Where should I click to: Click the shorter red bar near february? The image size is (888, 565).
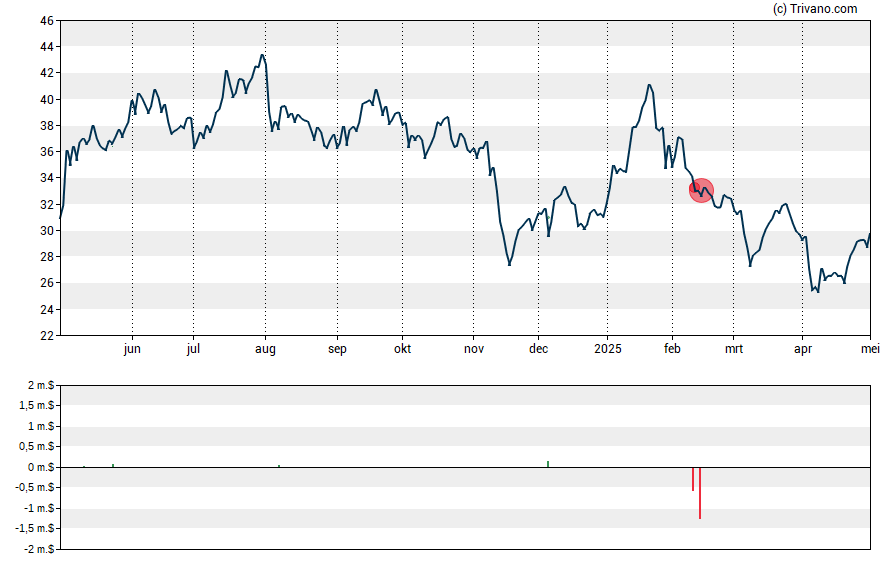point(693,479)
